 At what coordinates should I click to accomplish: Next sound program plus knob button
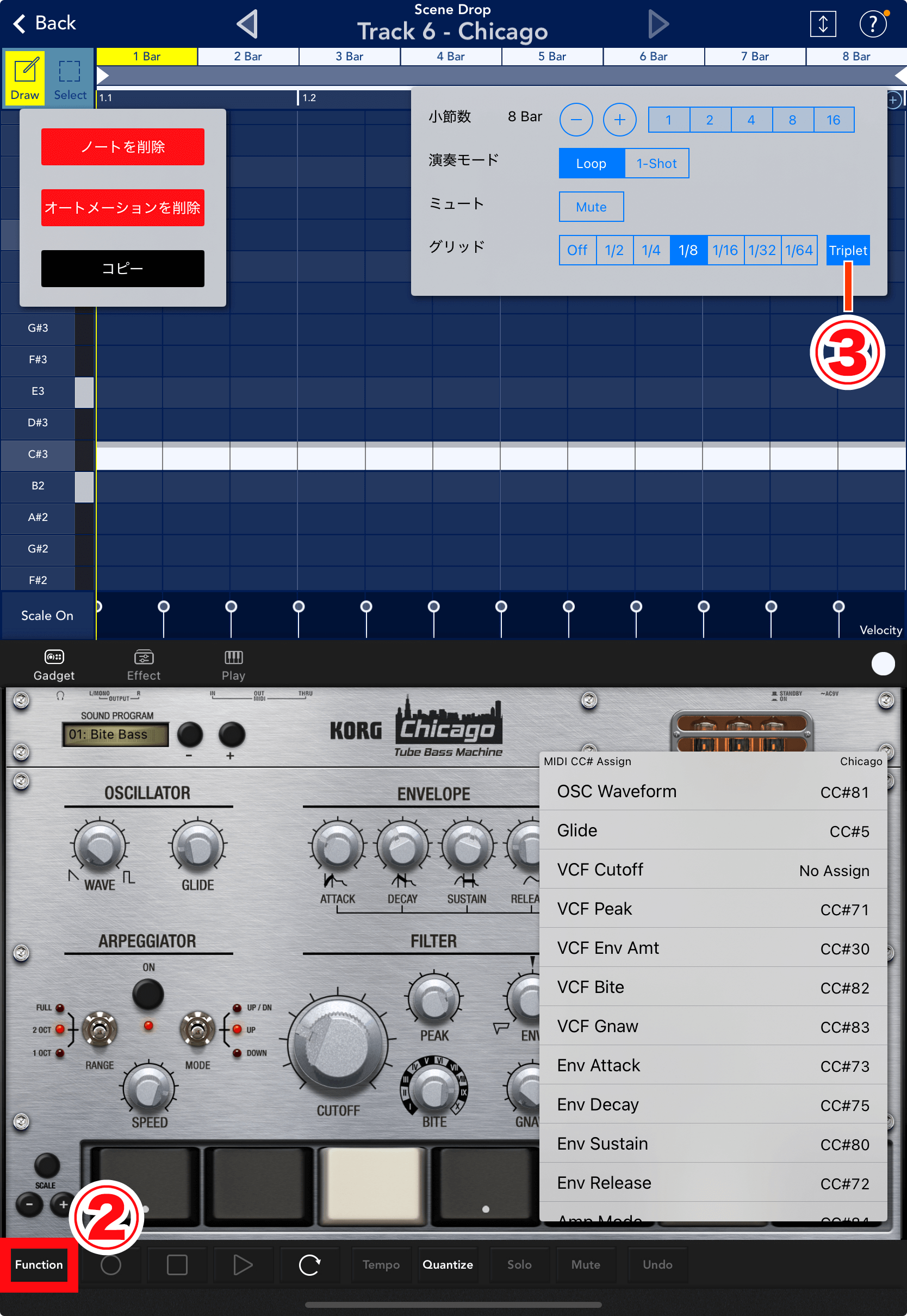pos(232,735)
